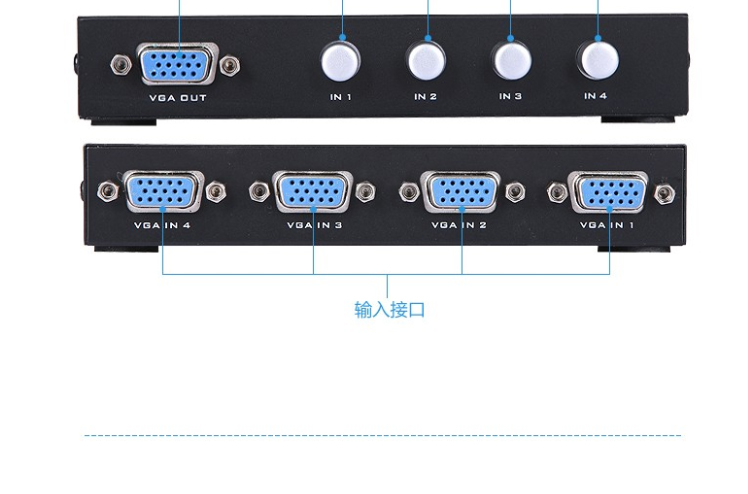The image size is (748, 494).
Task: Click the IN 3 silver button
Action: click(x=512, y=61)
